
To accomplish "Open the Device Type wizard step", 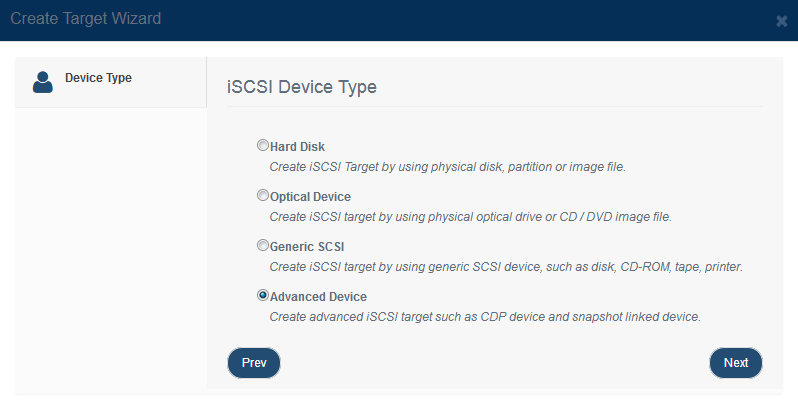I will point(98,78).
